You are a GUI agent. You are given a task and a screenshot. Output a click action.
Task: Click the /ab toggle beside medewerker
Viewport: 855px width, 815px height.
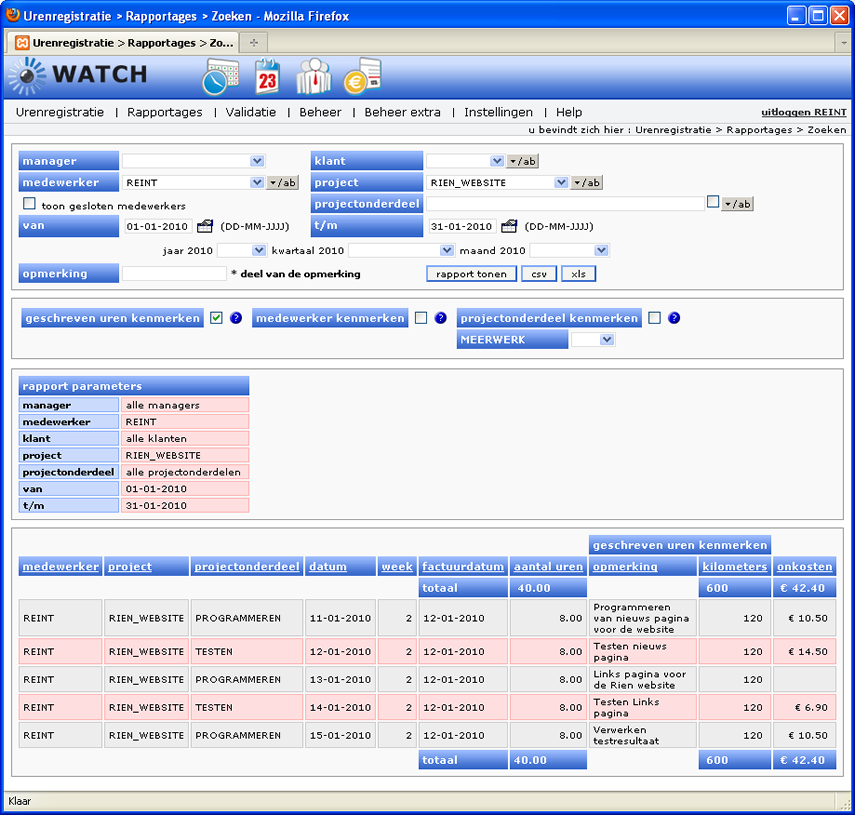[x=282, y=183]
